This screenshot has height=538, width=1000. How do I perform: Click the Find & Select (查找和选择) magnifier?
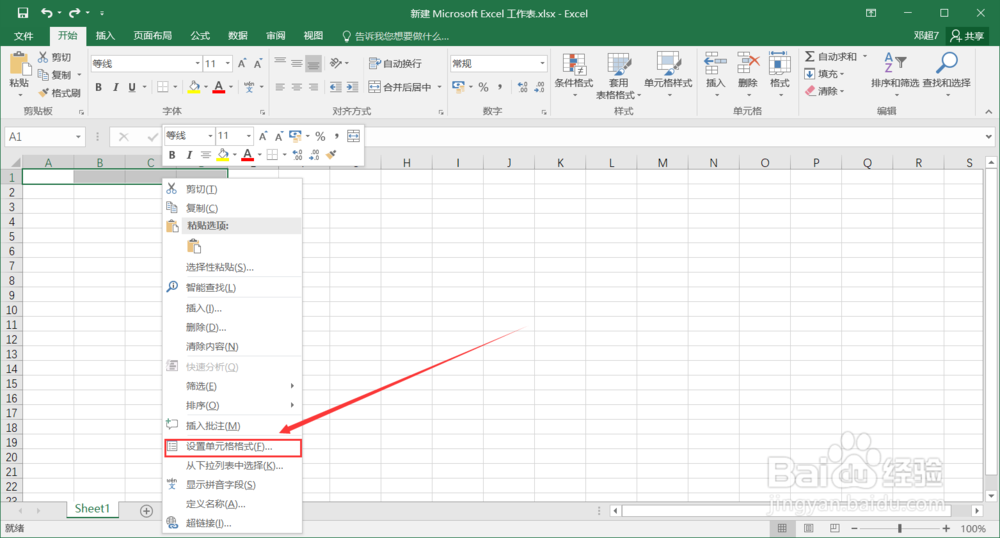tap(946, 63)
